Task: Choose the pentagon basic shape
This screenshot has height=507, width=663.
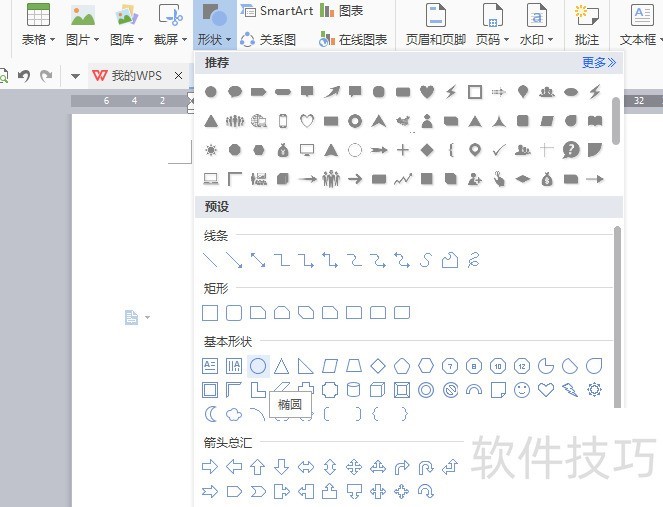Action: tap(402, 366)
